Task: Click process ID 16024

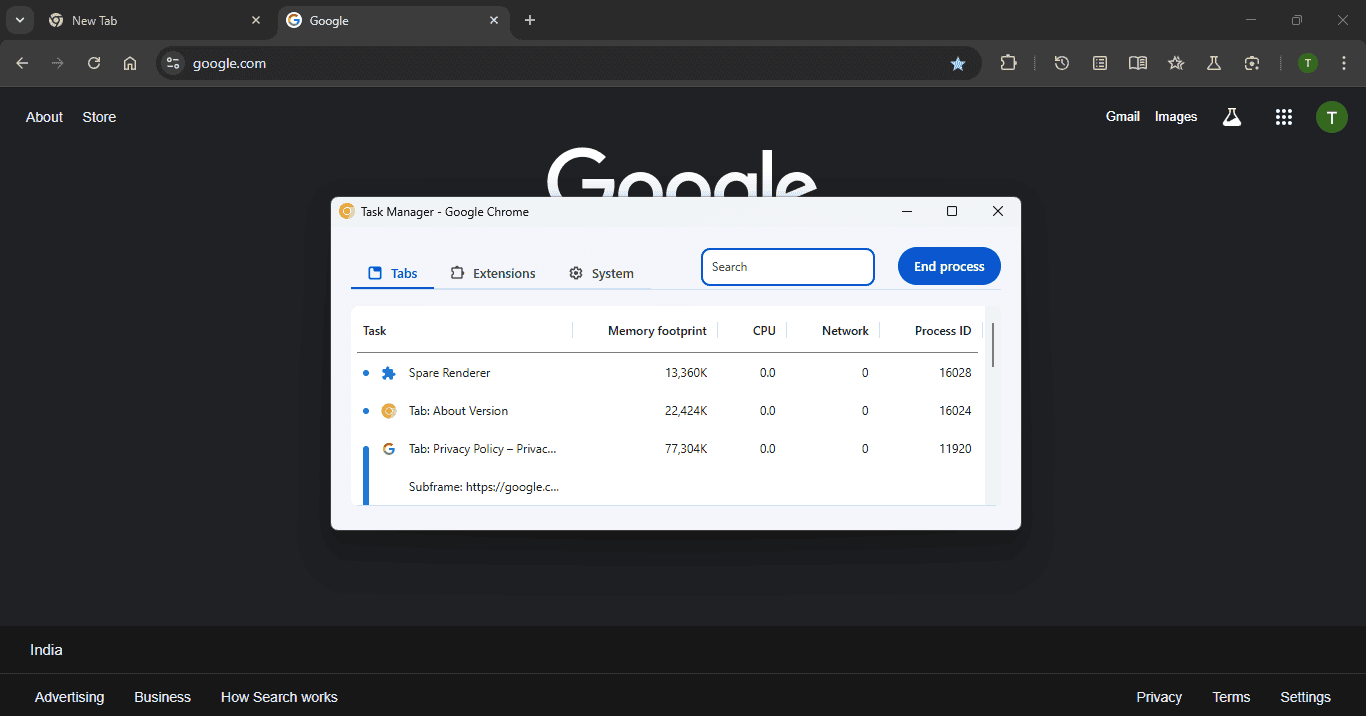Action: point(955,411)
